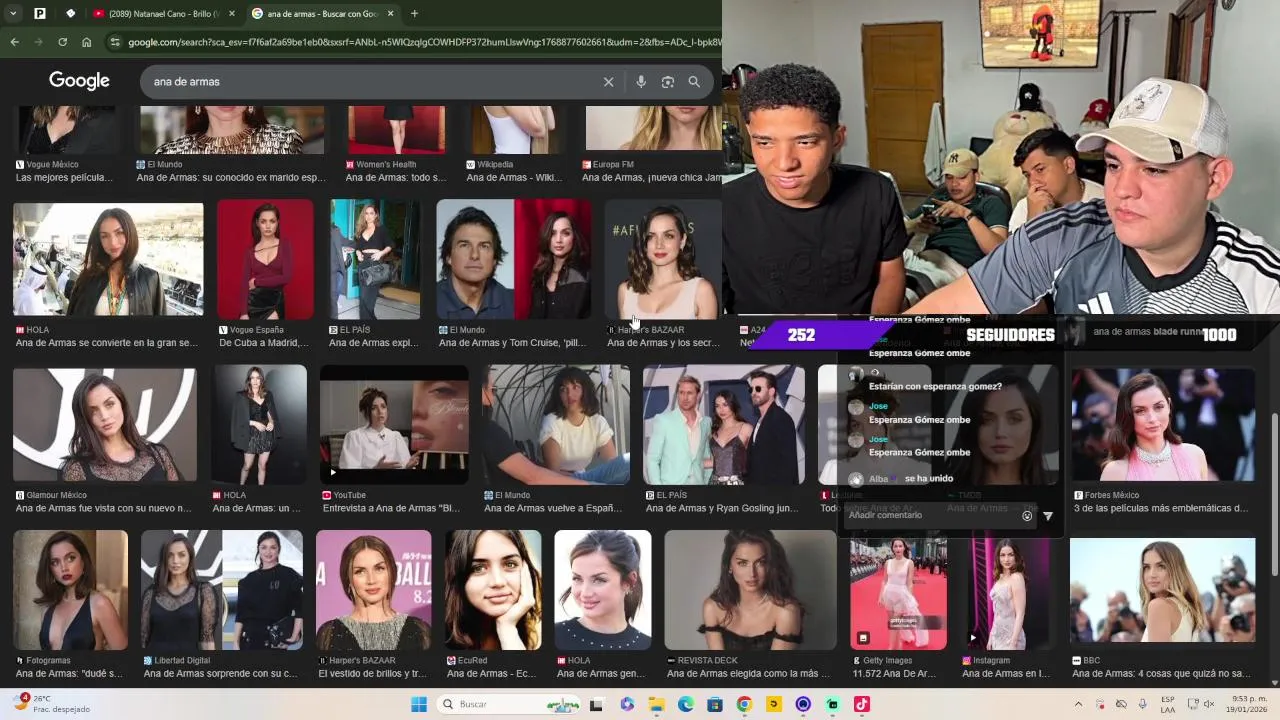Open Task View in the taskbar
Viewport: 1280px width, 720px height.
[x=597, y=704]
